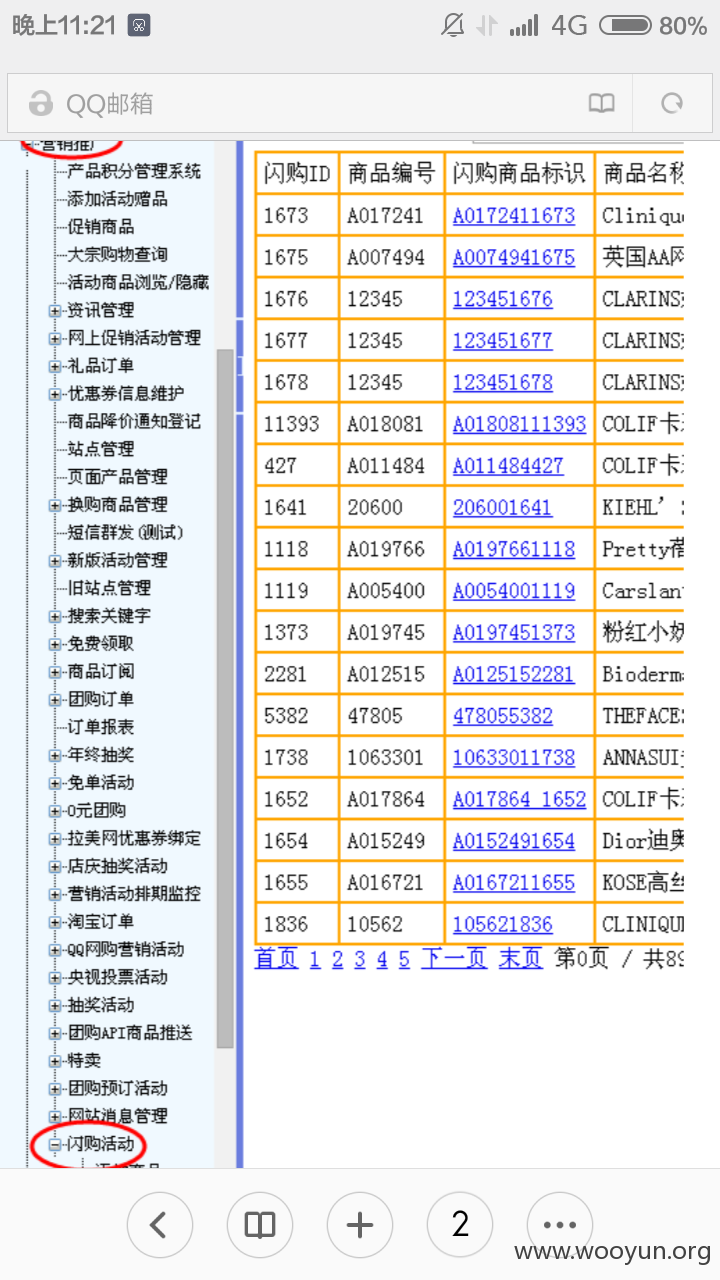This screenshot has width=720, height=1280.
Task: Open link A0125152281
Action: pos(514,674)
